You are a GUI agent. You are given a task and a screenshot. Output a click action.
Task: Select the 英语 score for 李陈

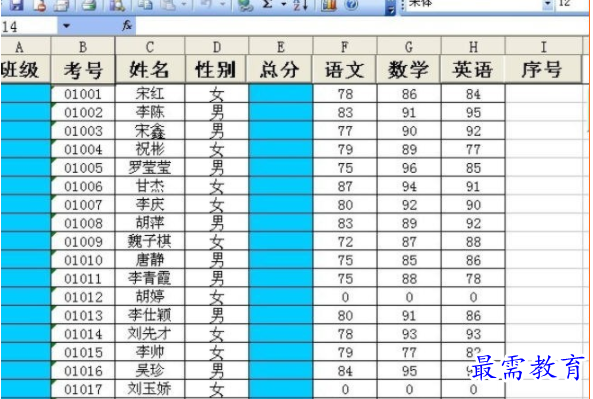[473, 112]
